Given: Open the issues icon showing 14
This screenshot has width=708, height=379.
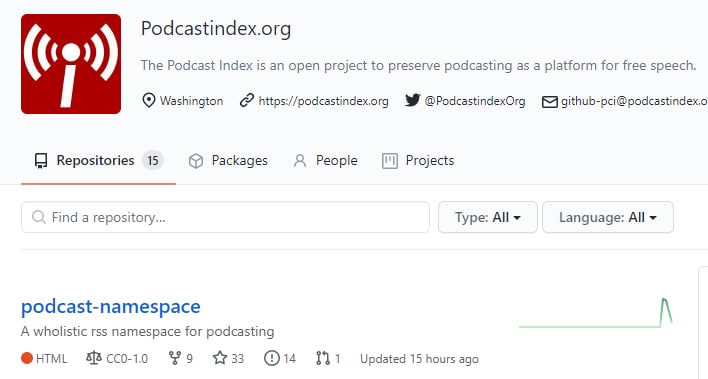Looking at the screenshot, I should (272, 358).
